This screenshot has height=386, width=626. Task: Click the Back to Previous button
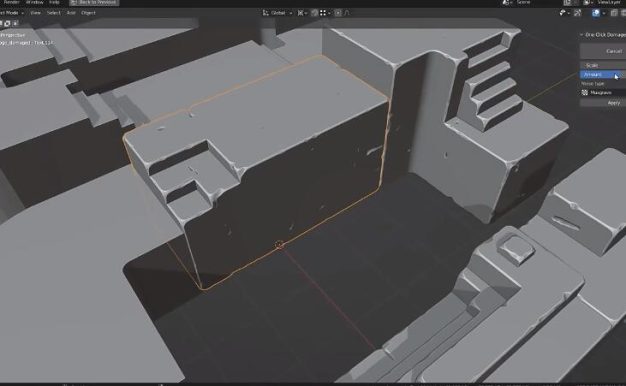tap(94, 2)
